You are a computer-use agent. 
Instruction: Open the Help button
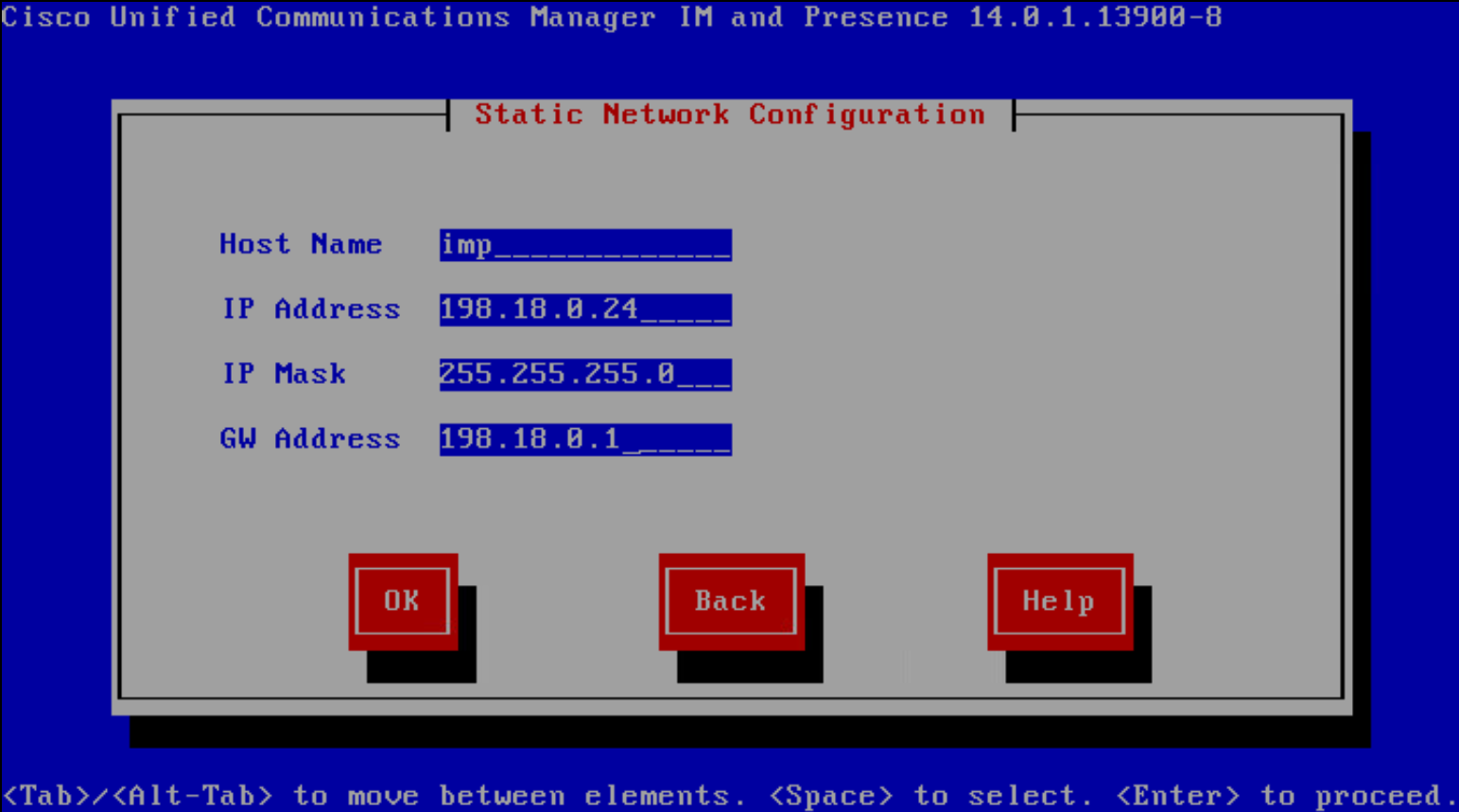click(x=1059, y=601)
